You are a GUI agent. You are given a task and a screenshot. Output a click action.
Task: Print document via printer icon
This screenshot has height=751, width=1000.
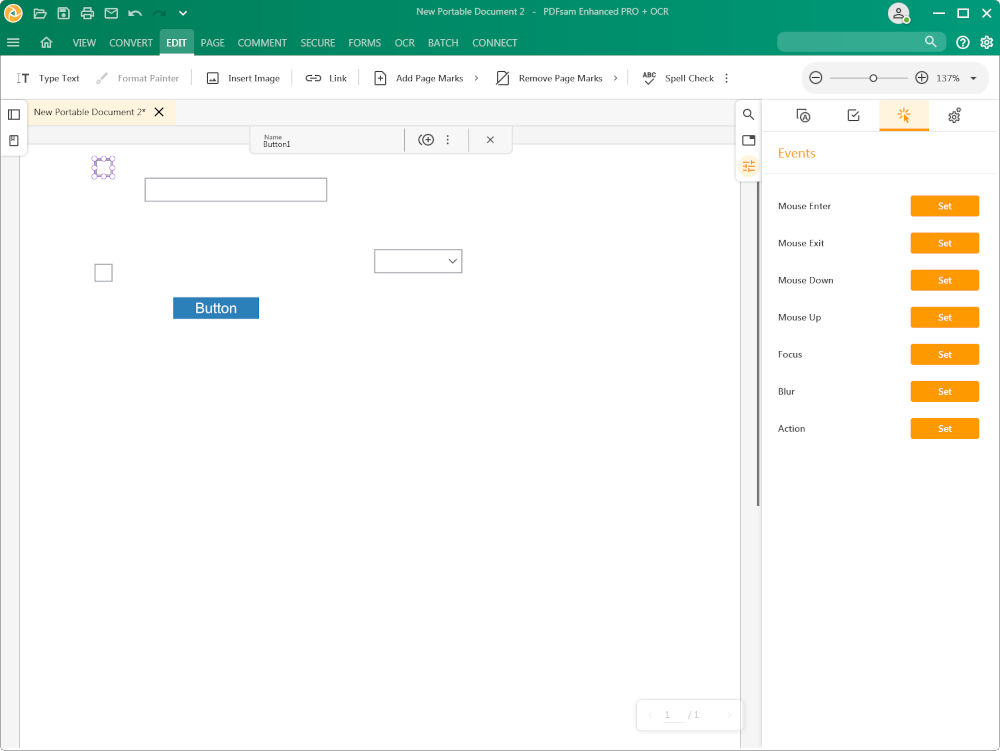point(87,13)
